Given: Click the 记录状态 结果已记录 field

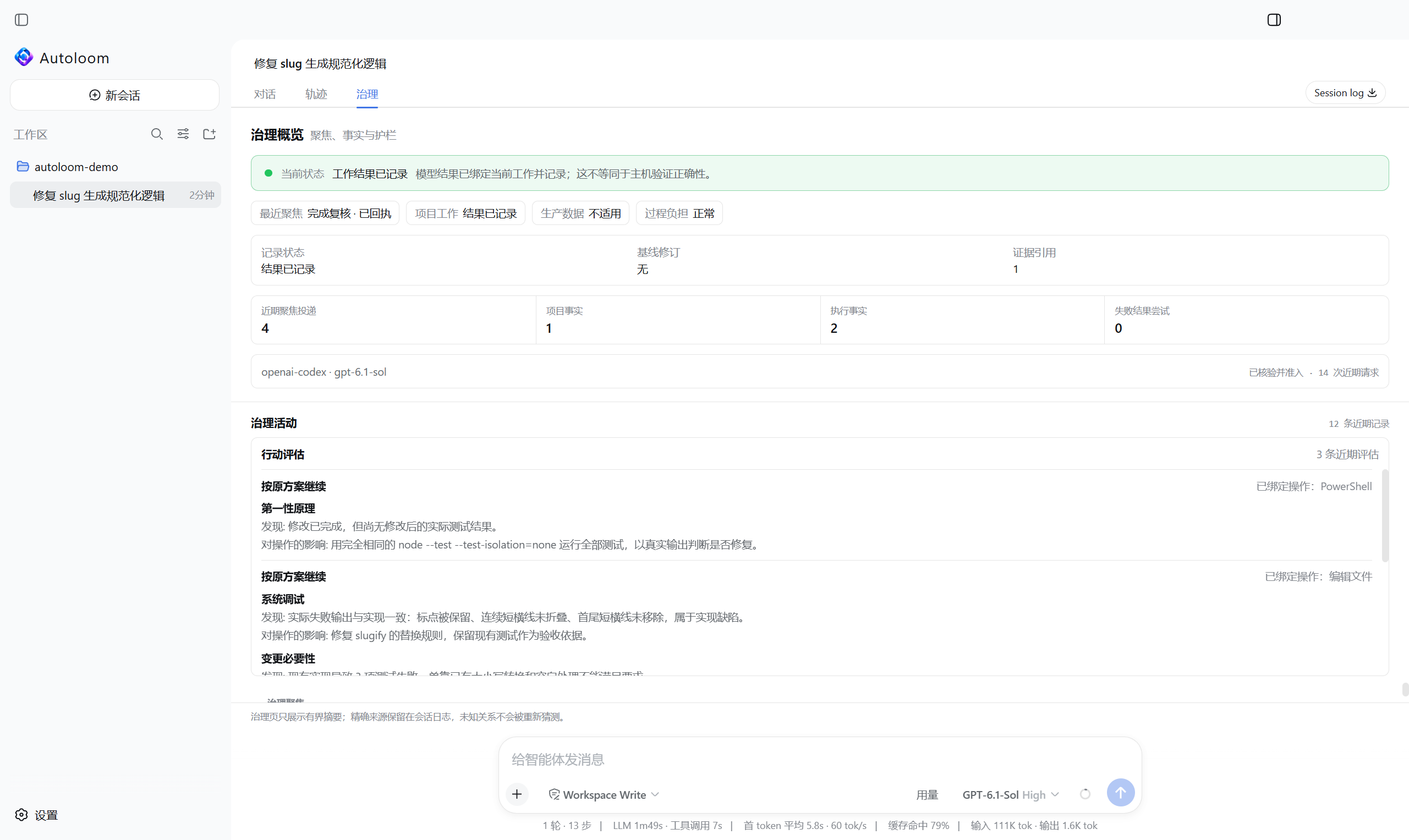Looking at the screenshot, I should [x=288, y=260].
